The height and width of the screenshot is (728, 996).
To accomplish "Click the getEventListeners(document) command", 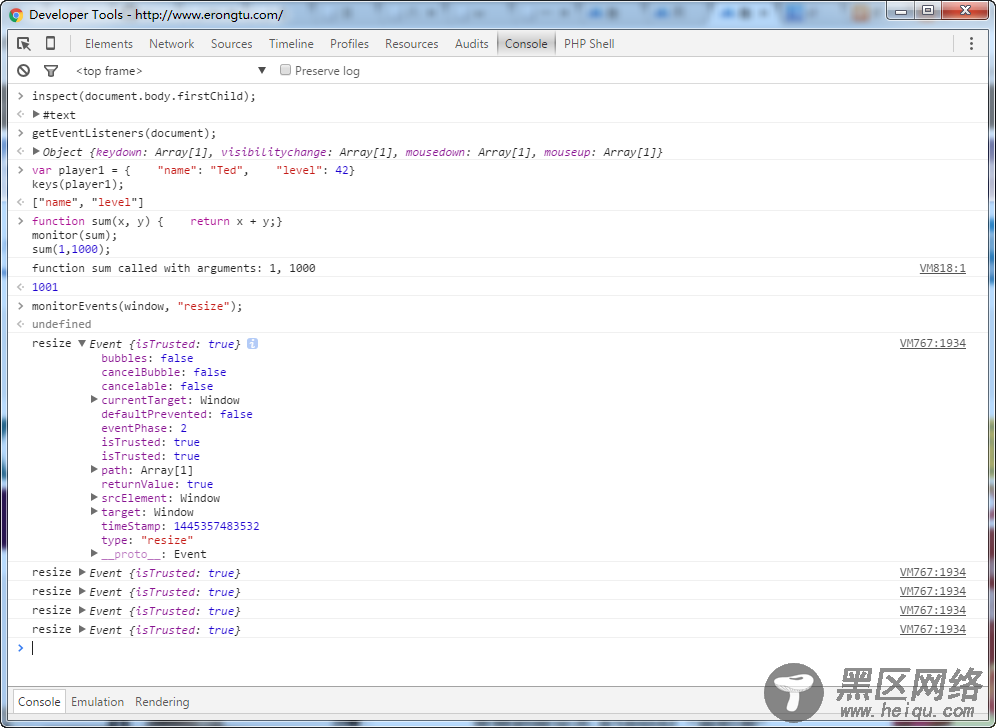I will (124, 133).
